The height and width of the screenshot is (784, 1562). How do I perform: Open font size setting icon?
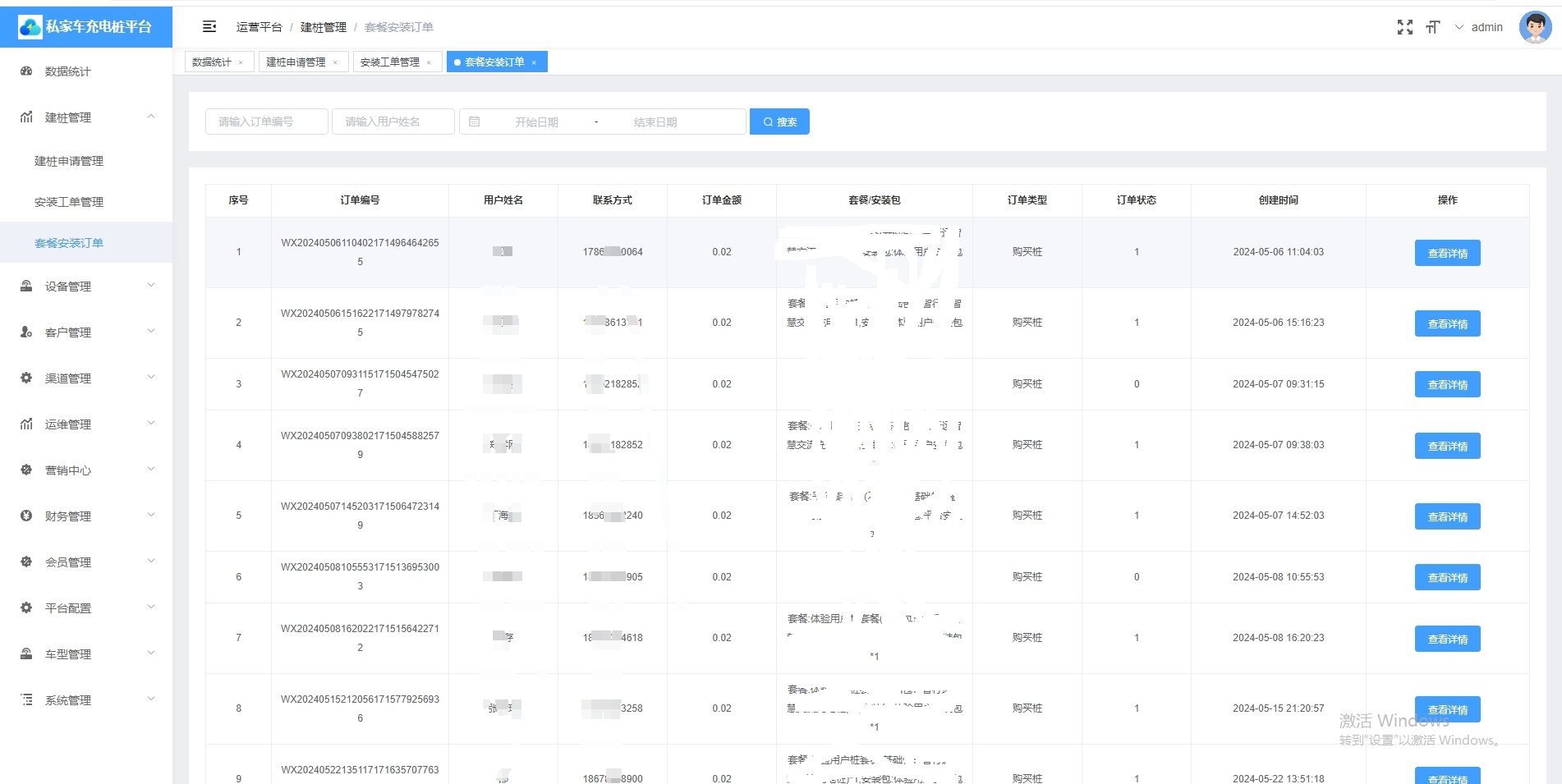1433,27
